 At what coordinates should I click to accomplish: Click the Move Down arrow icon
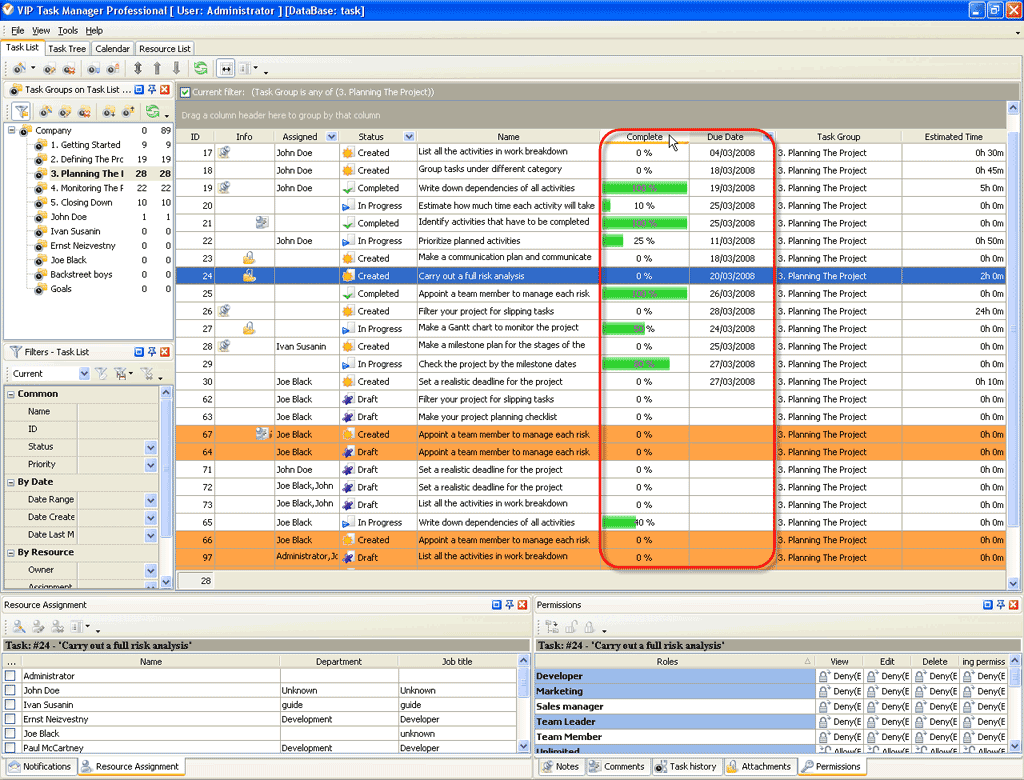(x=176, y=68)
